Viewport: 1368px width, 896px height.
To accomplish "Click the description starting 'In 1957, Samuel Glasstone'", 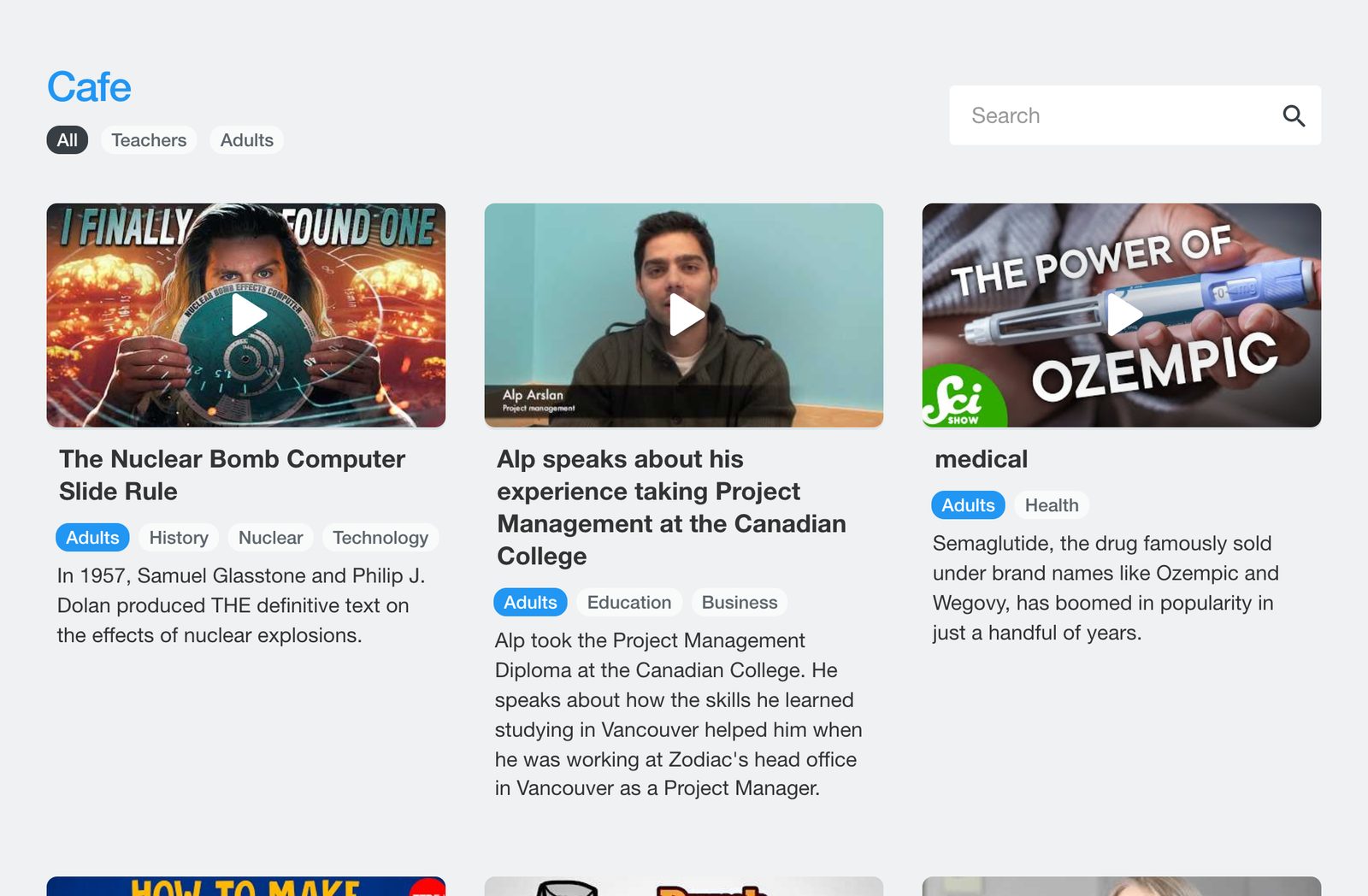I will [x=241, y=605].
